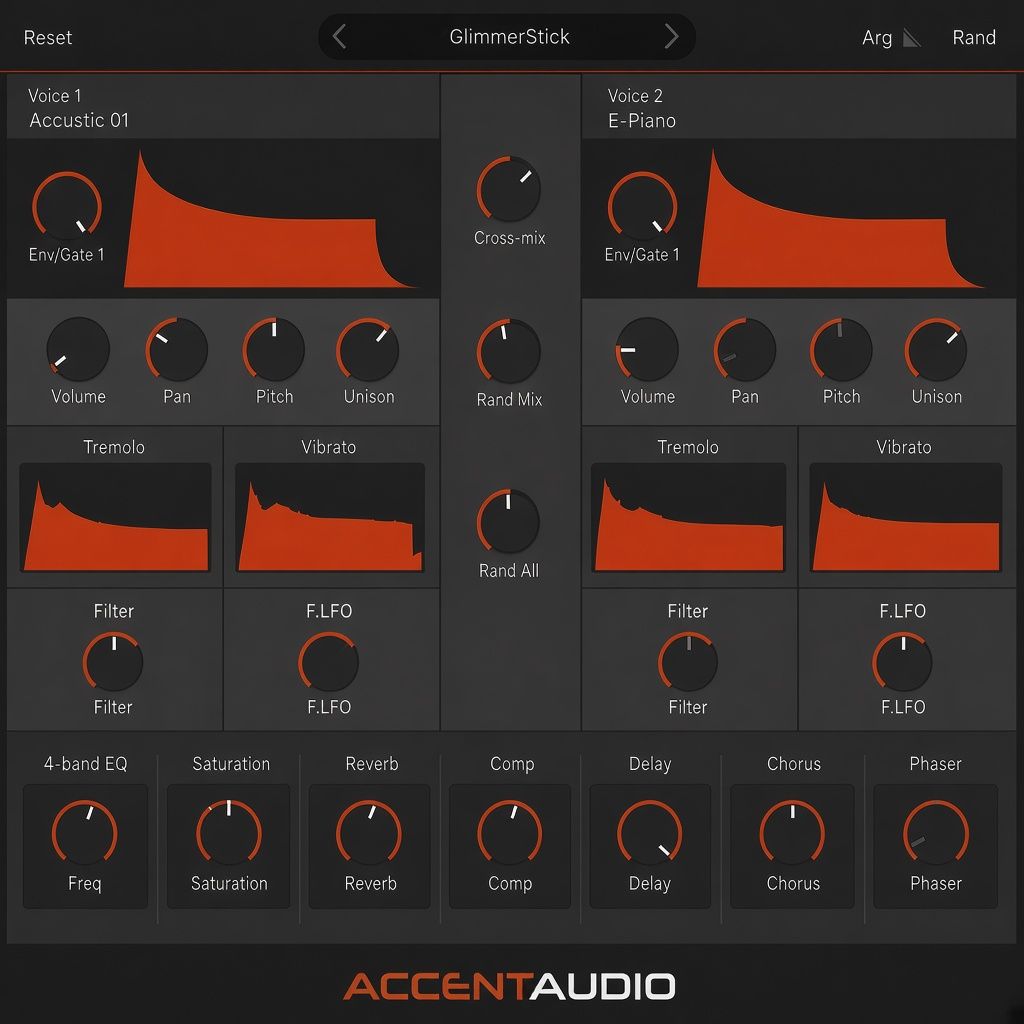The height and width of the screenshot is (1024, 1024).
Task: Click the Reverb effect knob
Action: click(x=369, y=833)
